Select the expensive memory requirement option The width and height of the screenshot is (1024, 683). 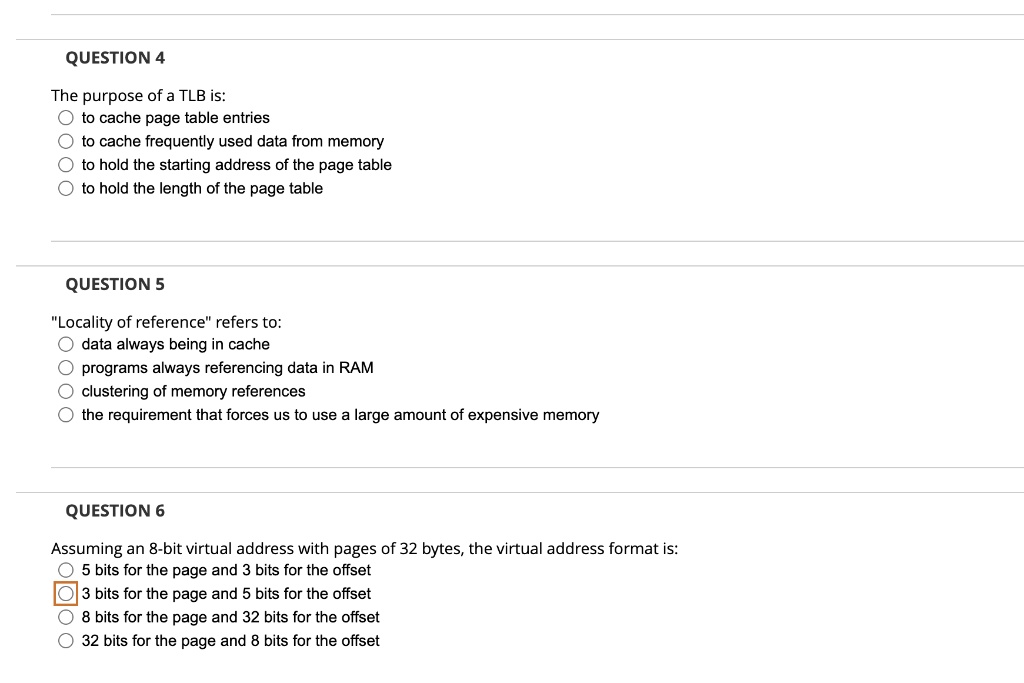coord(65,414)
